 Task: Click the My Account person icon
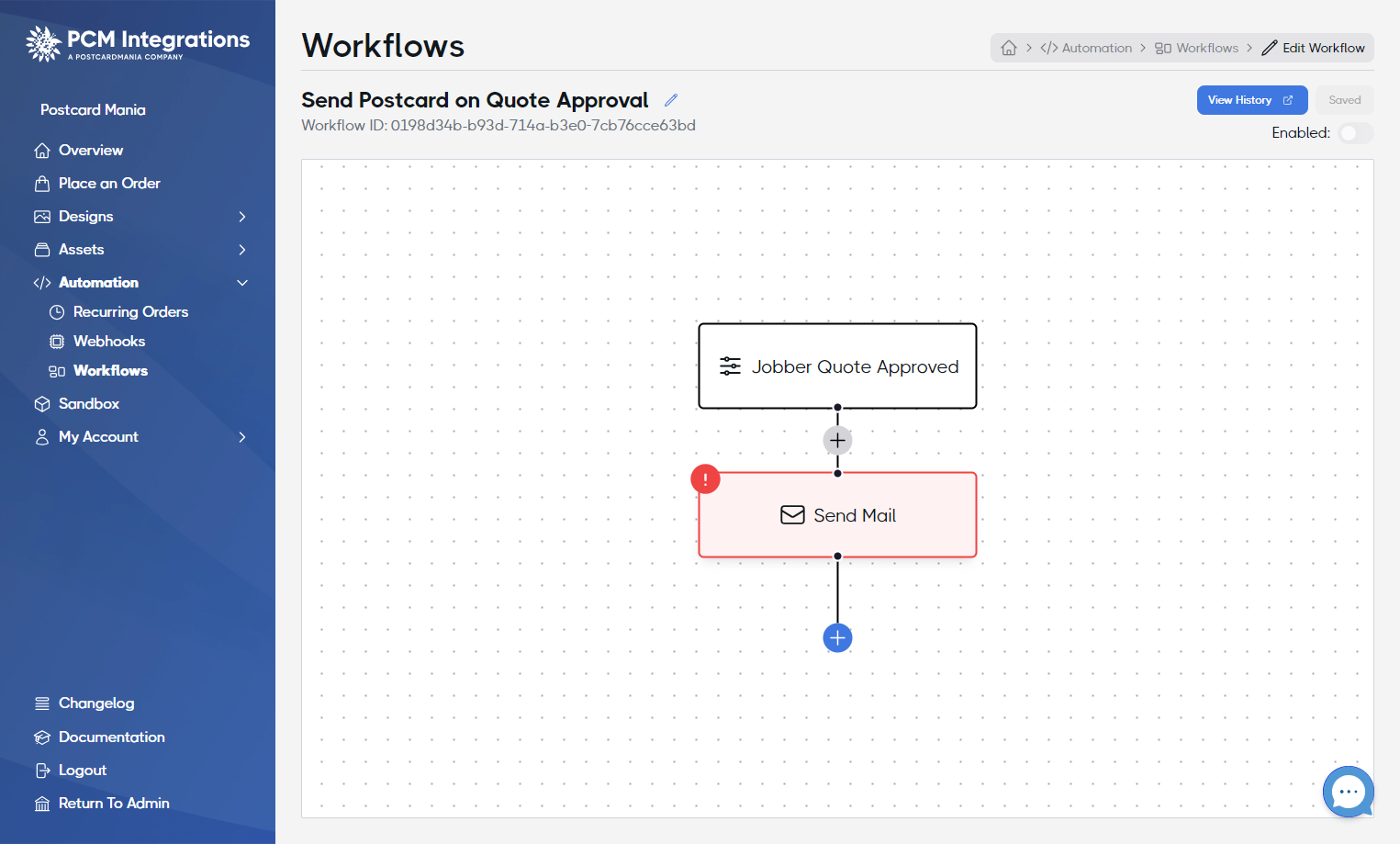tap(42, 437)
